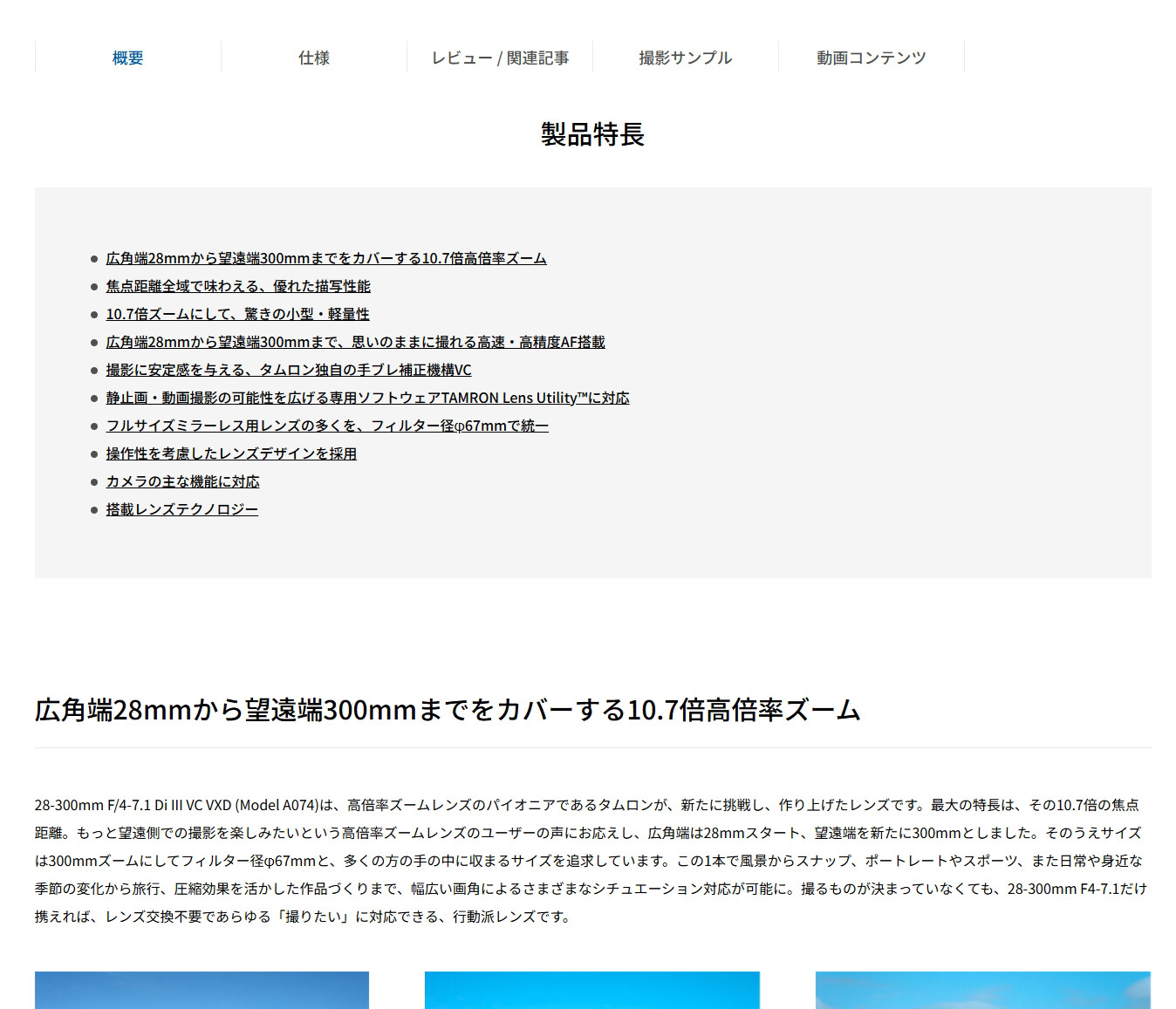Open the middle sample photo thumbnail
1176x1009 pixels.
click(x=592, y=990)
